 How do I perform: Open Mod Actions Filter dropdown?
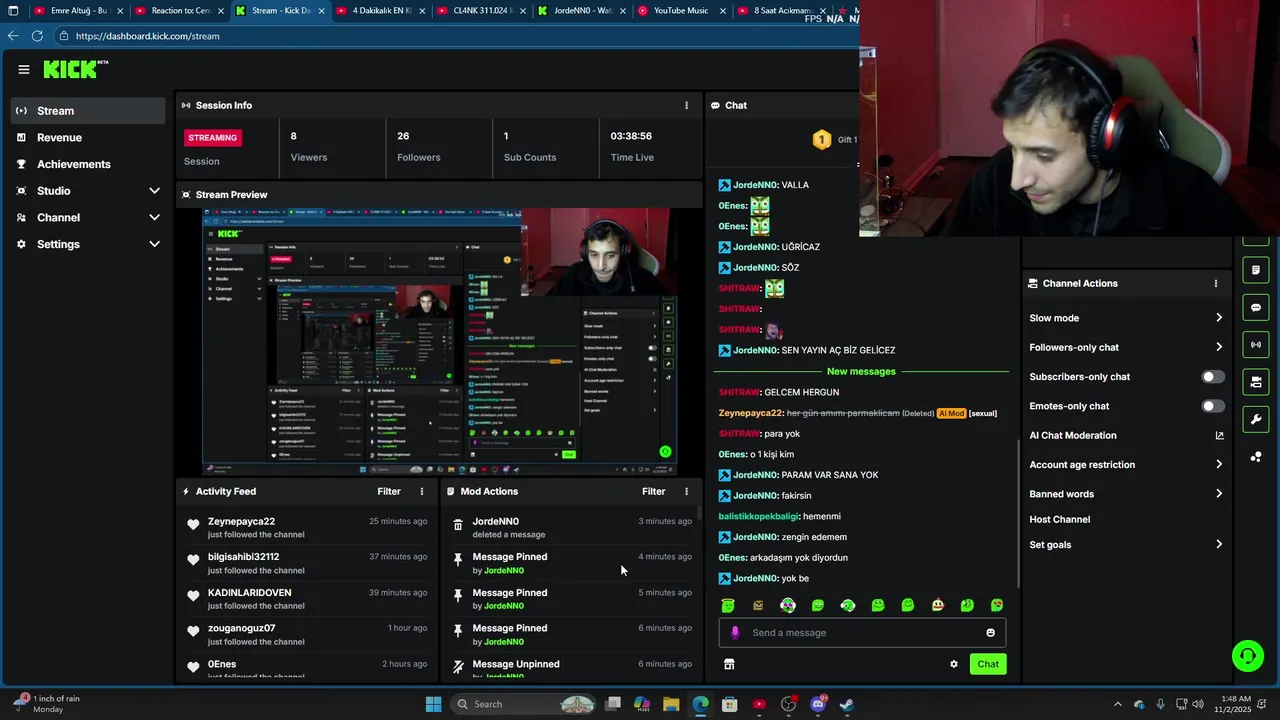tap(653, 491)
